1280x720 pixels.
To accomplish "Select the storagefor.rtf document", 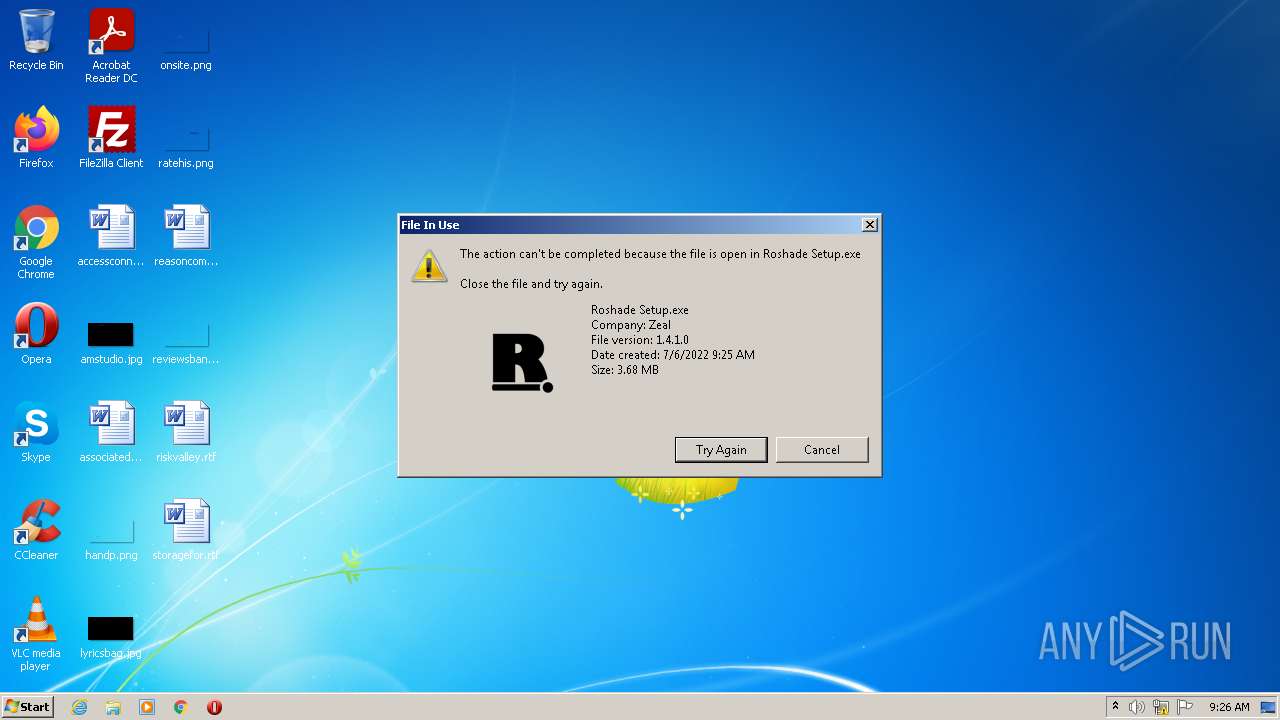I will click(186, 530).
